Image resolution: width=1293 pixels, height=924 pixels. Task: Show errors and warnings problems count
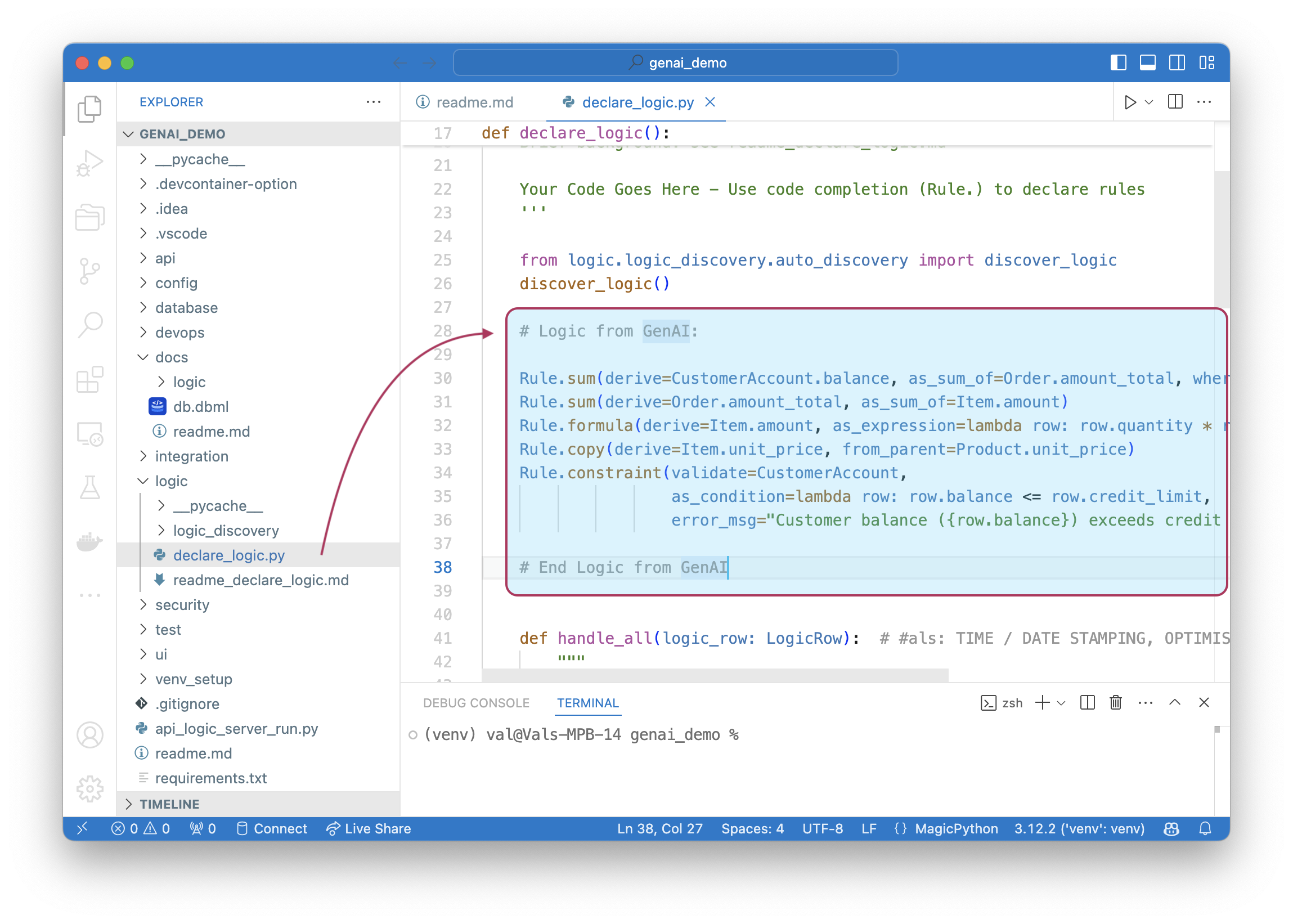point(141,829)
